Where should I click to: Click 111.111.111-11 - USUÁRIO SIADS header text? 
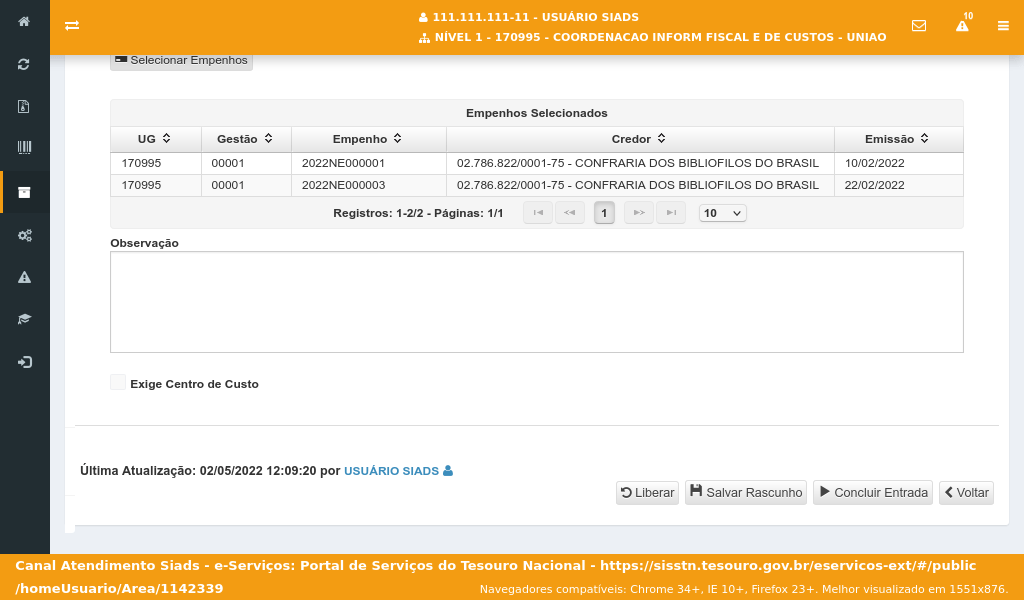tap(536, 17)
